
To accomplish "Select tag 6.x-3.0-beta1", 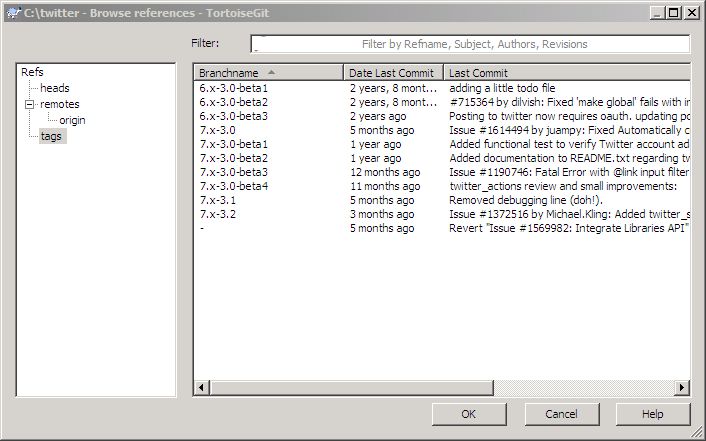I will click(233, 88).
